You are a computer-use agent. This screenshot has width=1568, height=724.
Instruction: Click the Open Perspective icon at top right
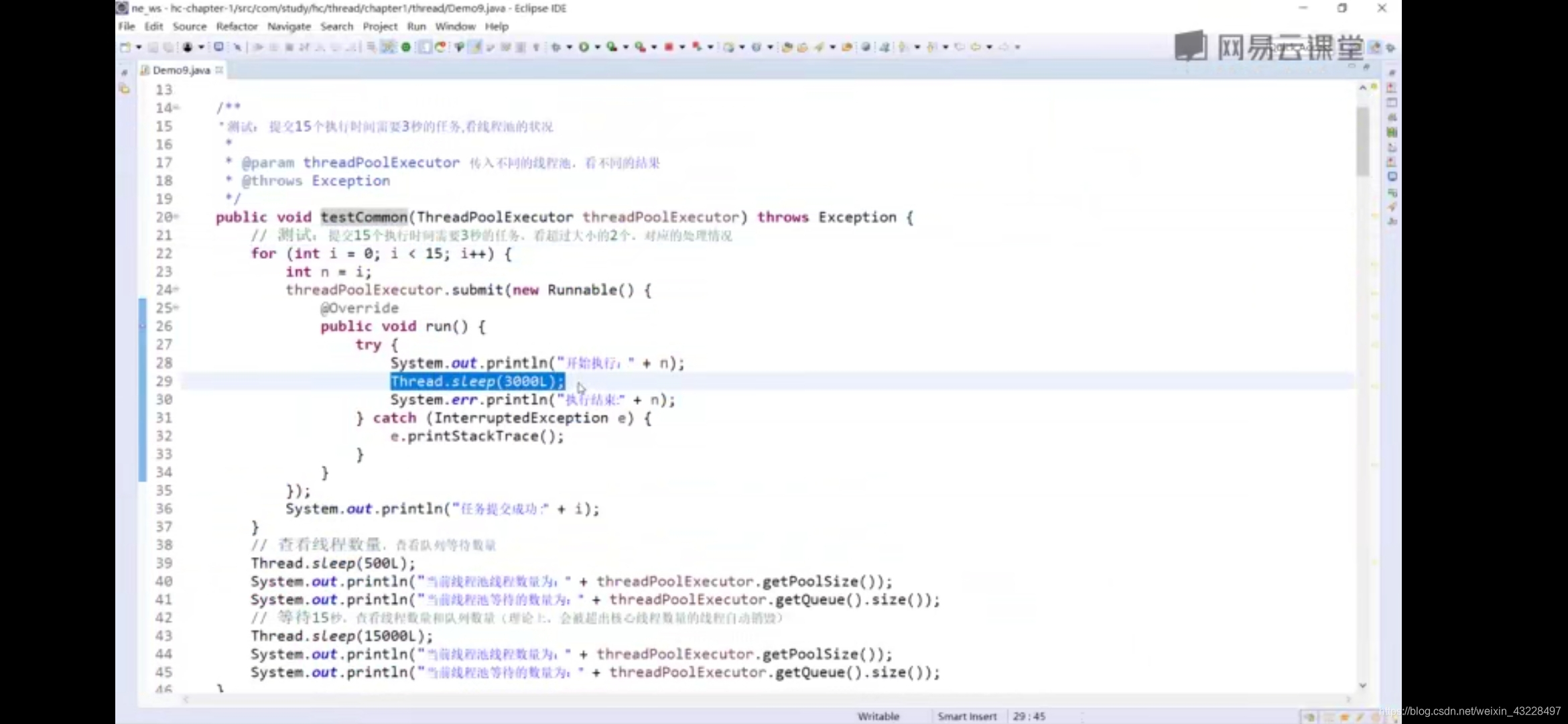(1375, 47)
